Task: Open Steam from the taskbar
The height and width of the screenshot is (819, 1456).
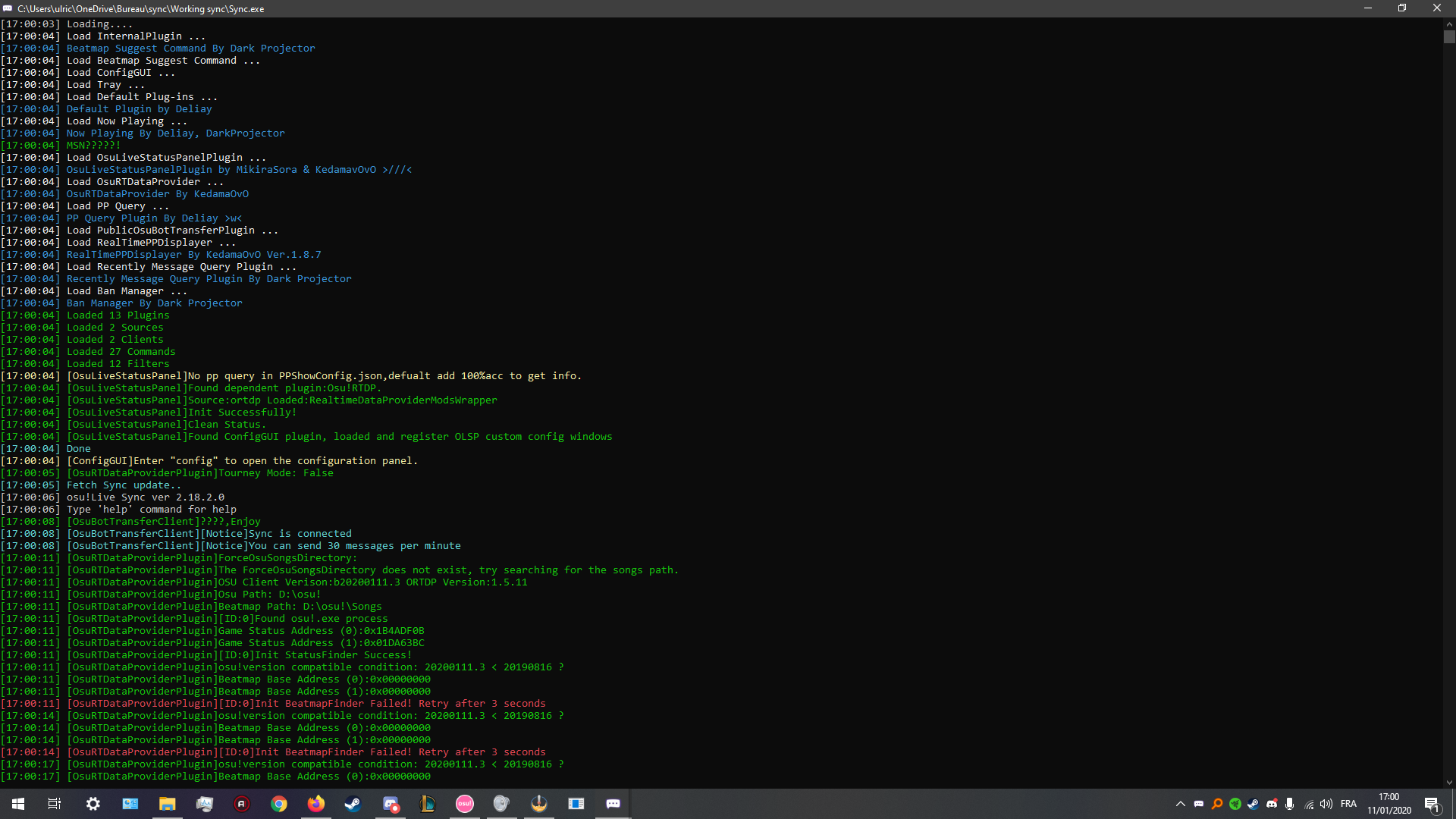Action: click(353, 804)
